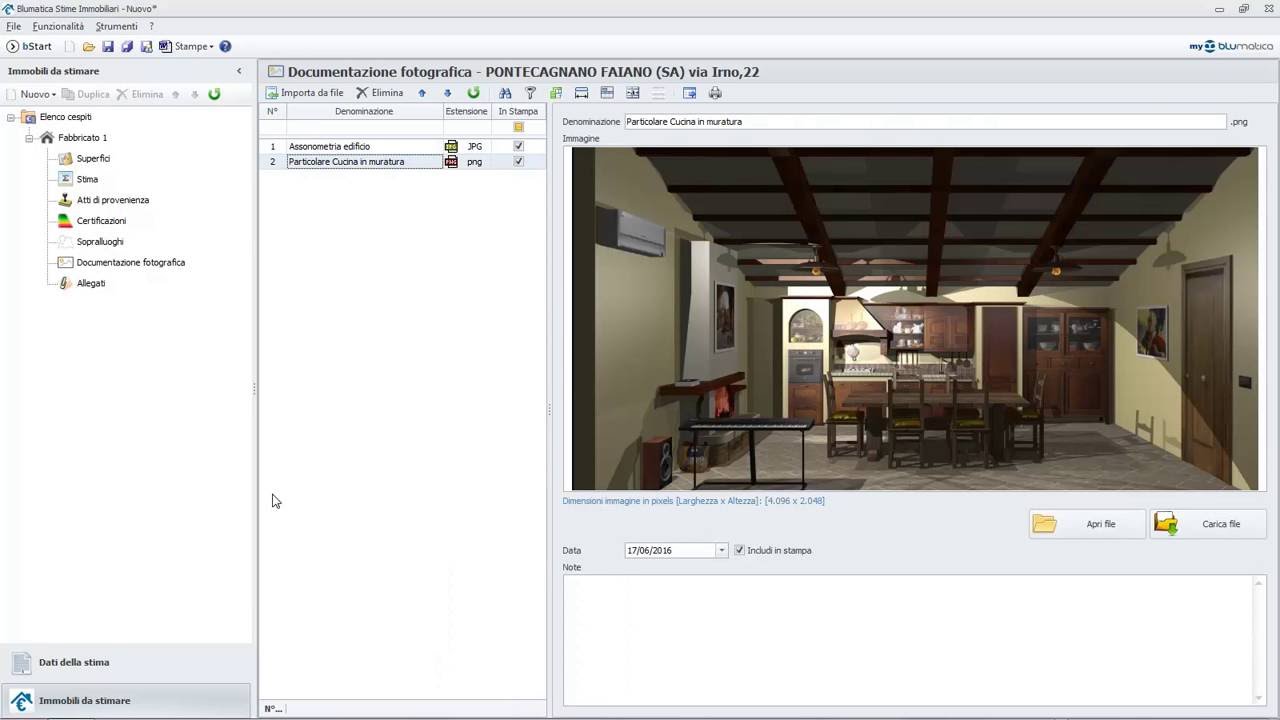Click the bStart arrow icon
Screen dimensions: 1280x720
[x=13, y=47]
